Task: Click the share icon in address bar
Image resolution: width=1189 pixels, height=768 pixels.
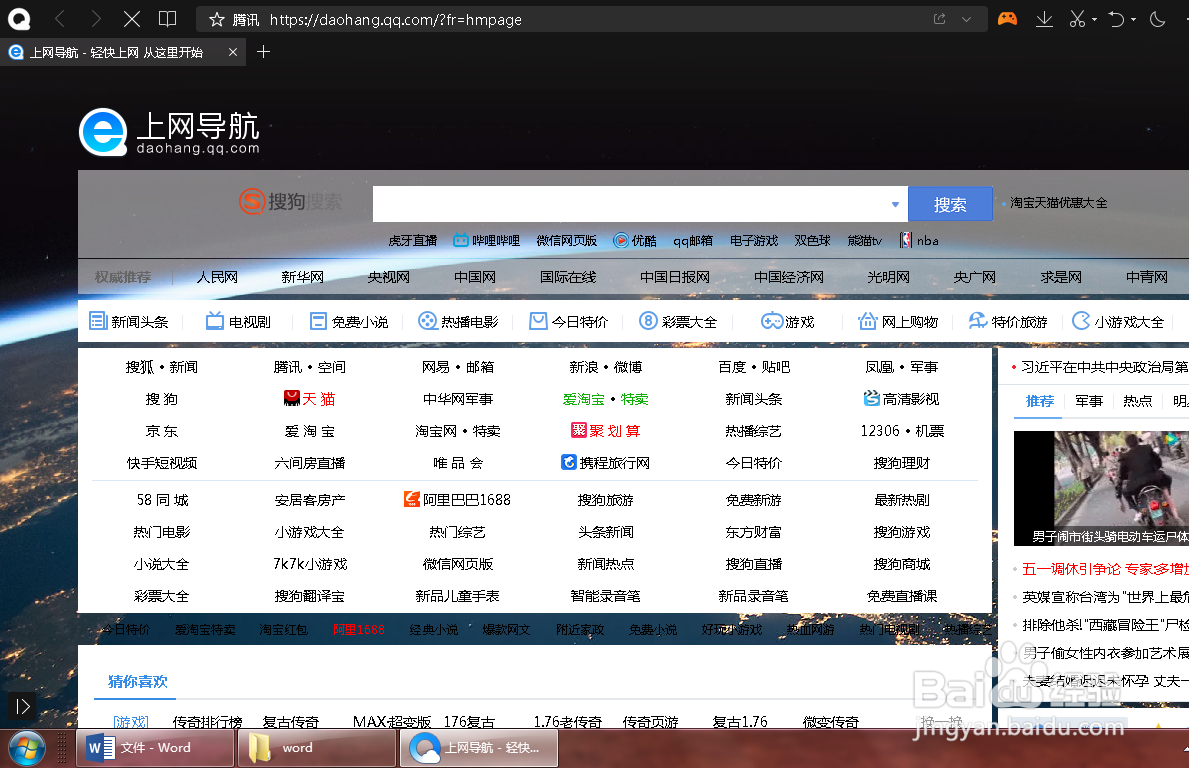Action: click(940, 19)
